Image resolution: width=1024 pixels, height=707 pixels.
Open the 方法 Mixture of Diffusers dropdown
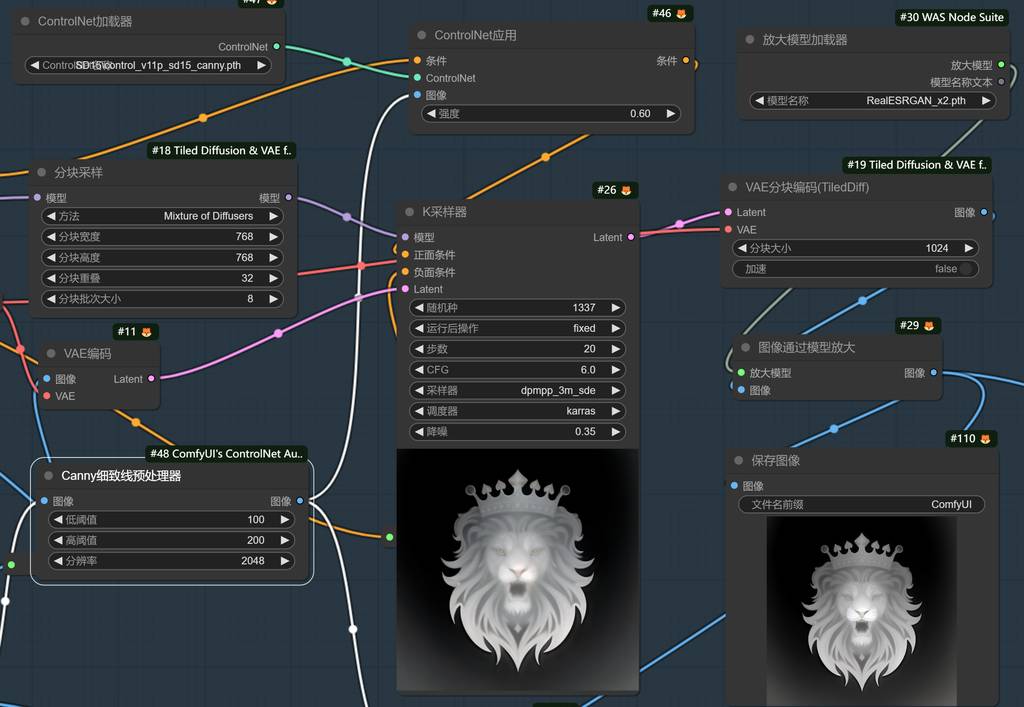(162, 216)
